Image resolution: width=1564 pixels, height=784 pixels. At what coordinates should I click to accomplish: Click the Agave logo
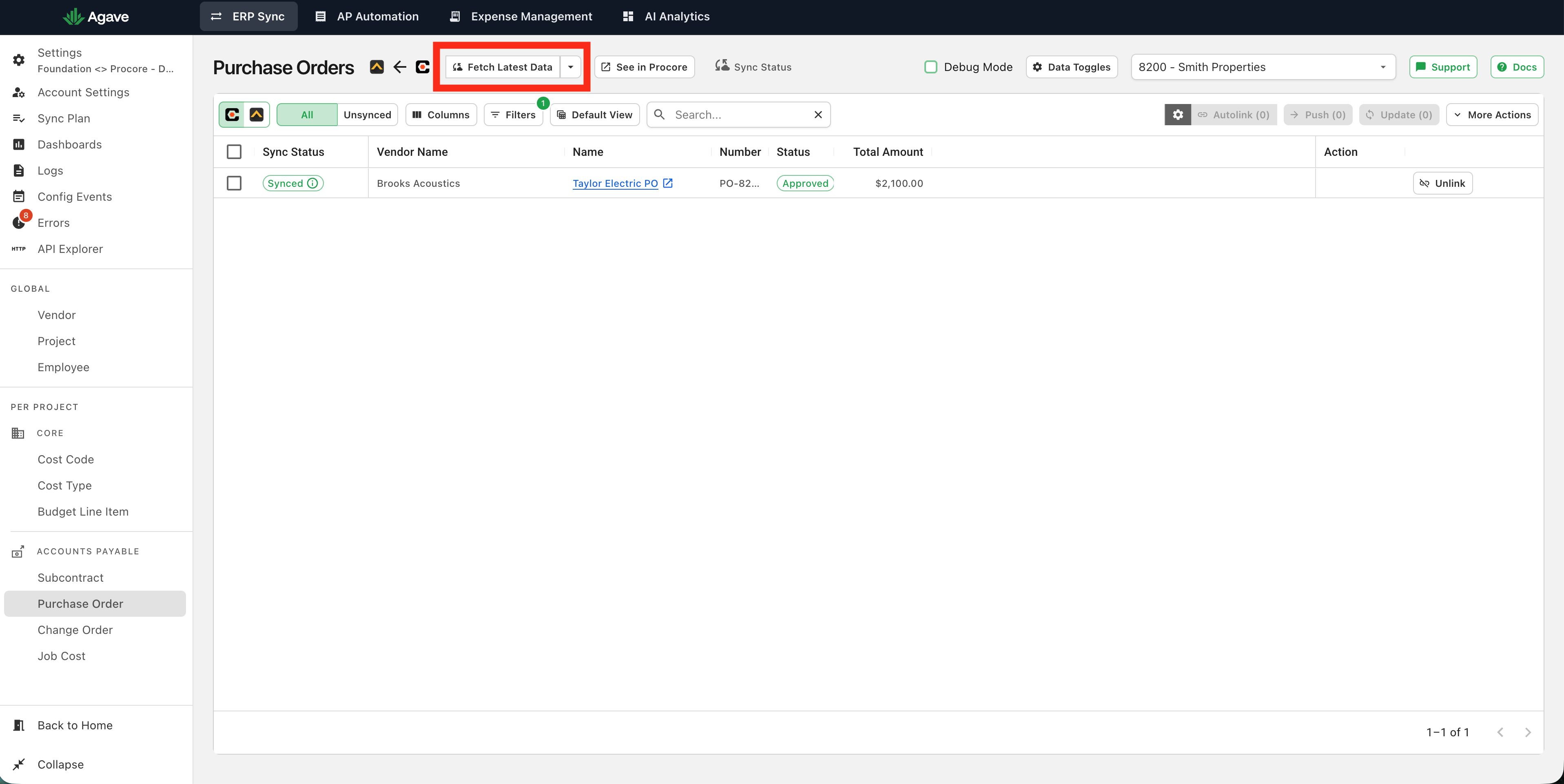pos(96,16)
